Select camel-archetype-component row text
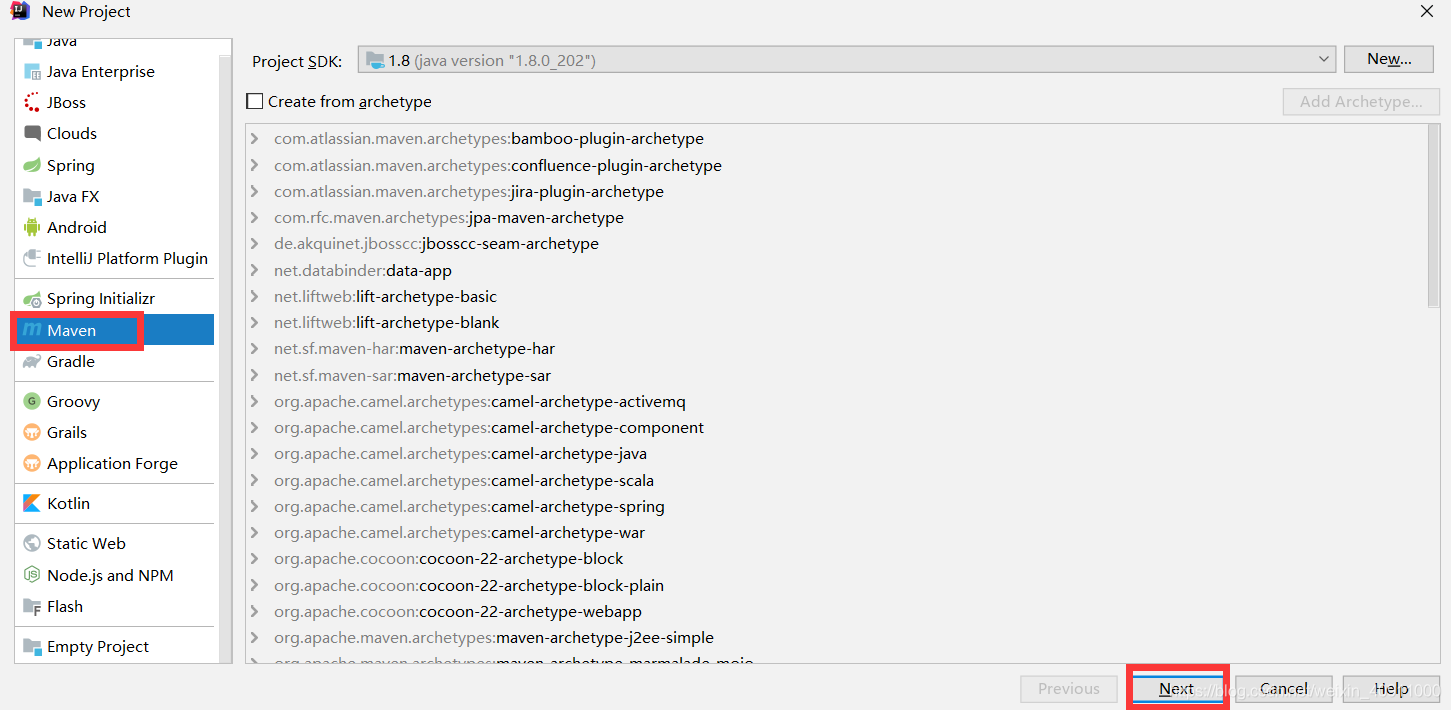 coord(489,428)
